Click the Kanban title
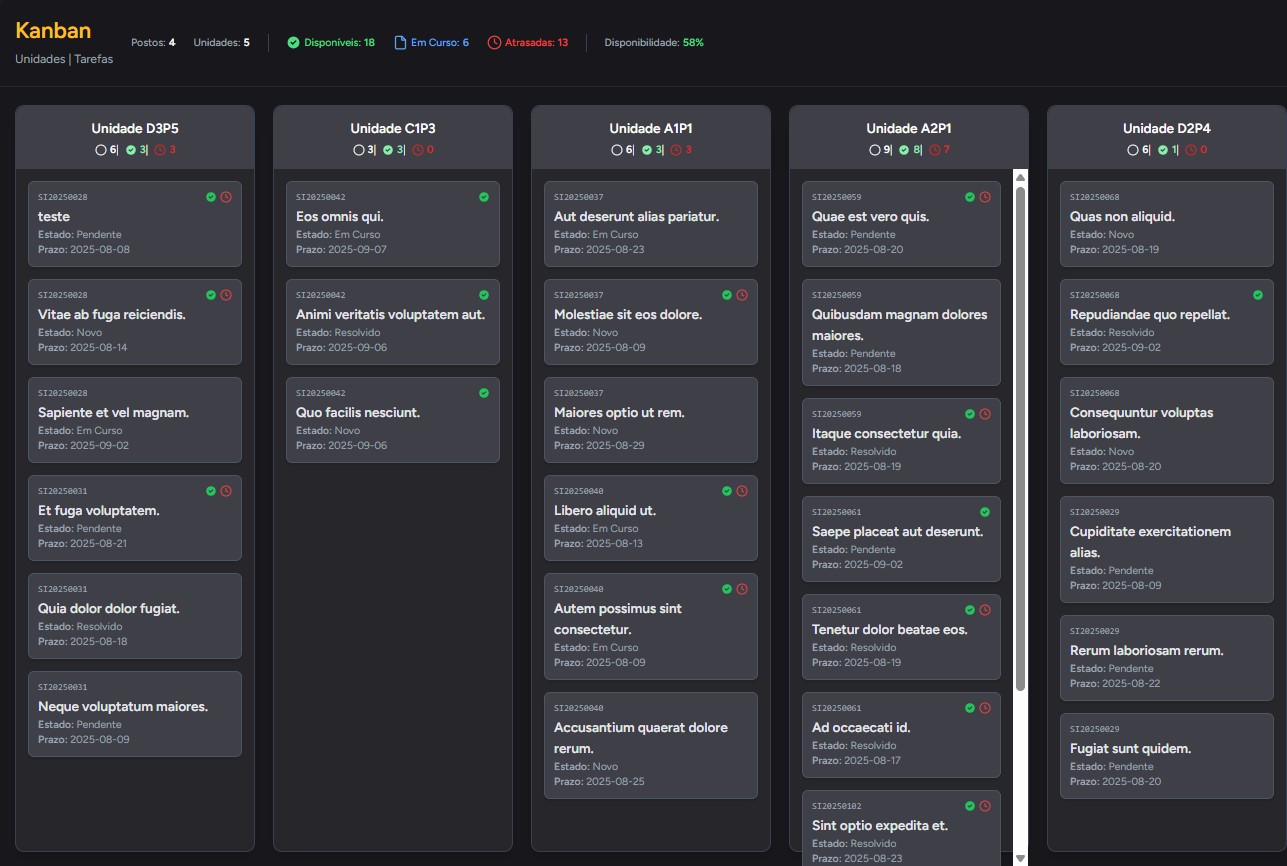Viewport: 1287px width, 866px height. point(52,31)
